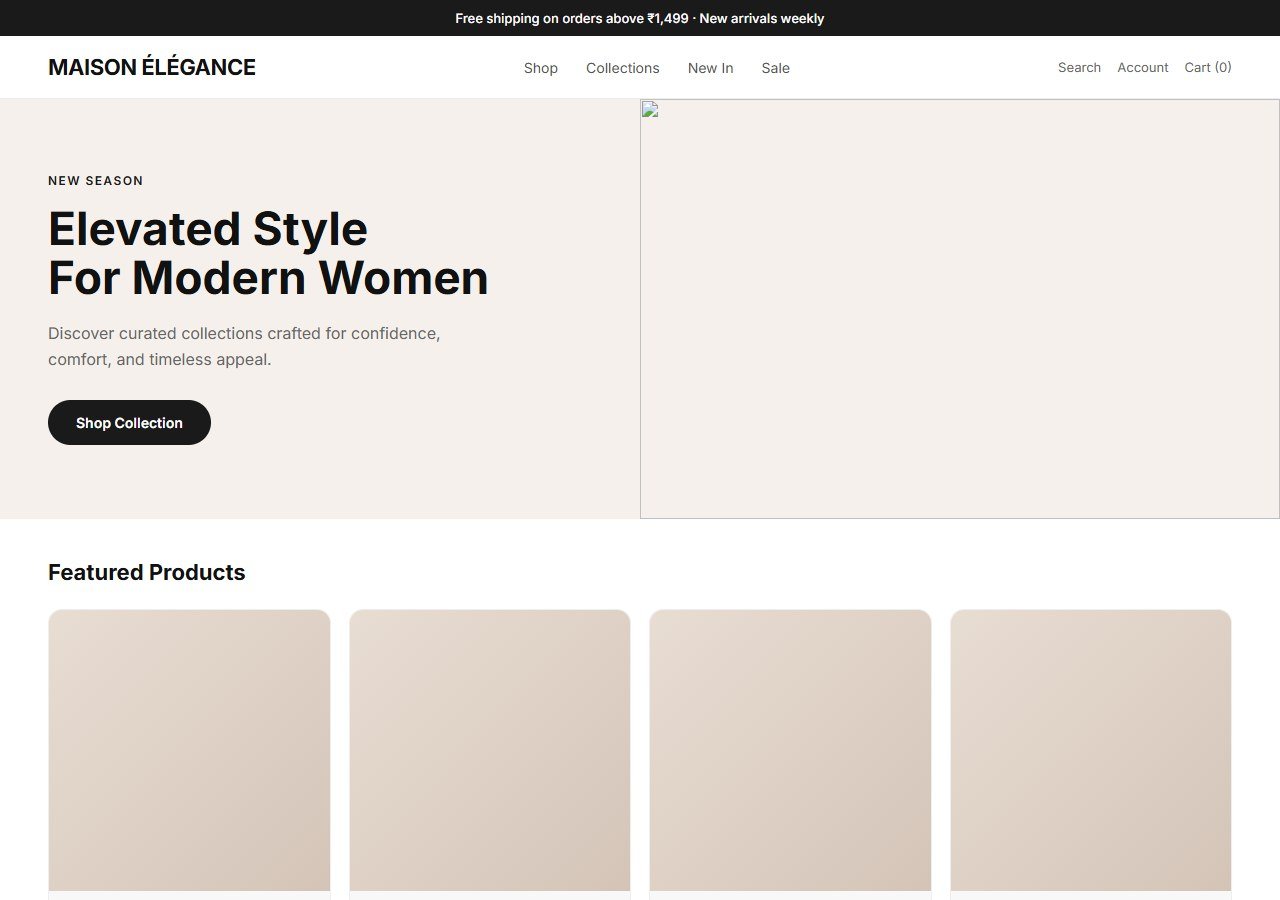Viewport: 1280px width, 900px height.
Task: Click the Elevated Style For Modern Women headline
Action: pyautogui.click(x=268, y=253)
